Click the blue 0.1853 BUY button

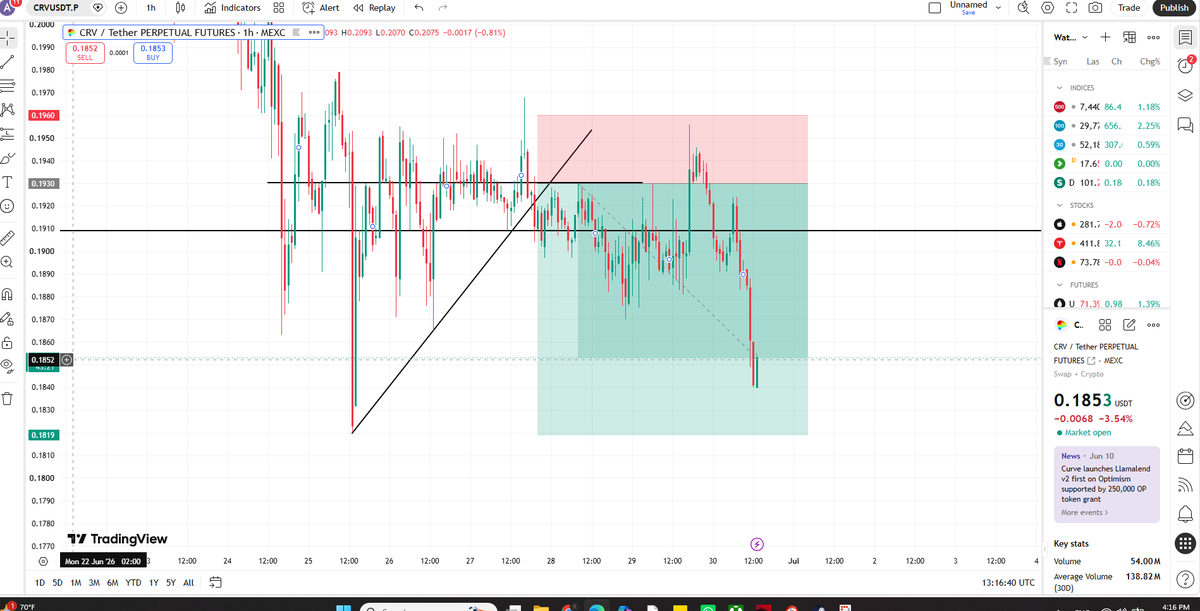[x=153, y=52]
